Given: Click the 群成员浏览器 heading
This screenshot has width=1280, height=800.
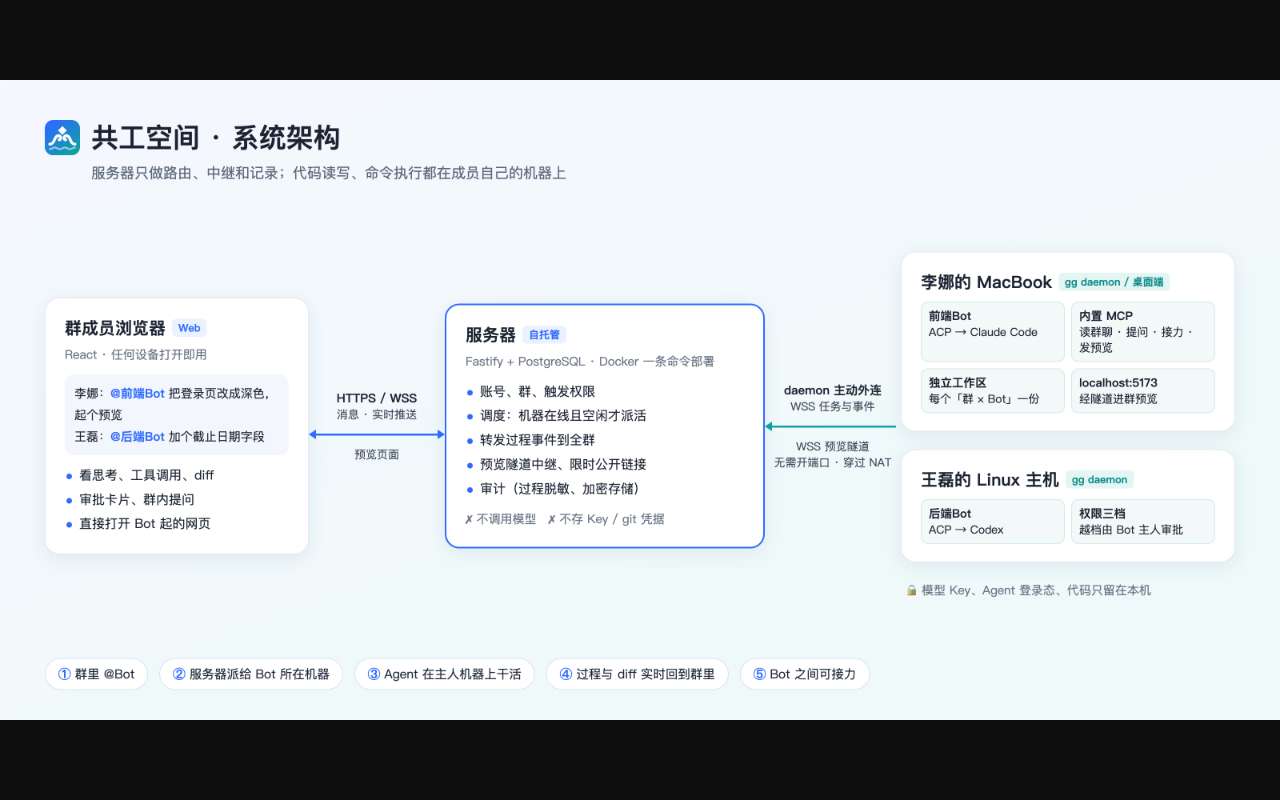Looking at the screenshot, I should coord(115,328).
